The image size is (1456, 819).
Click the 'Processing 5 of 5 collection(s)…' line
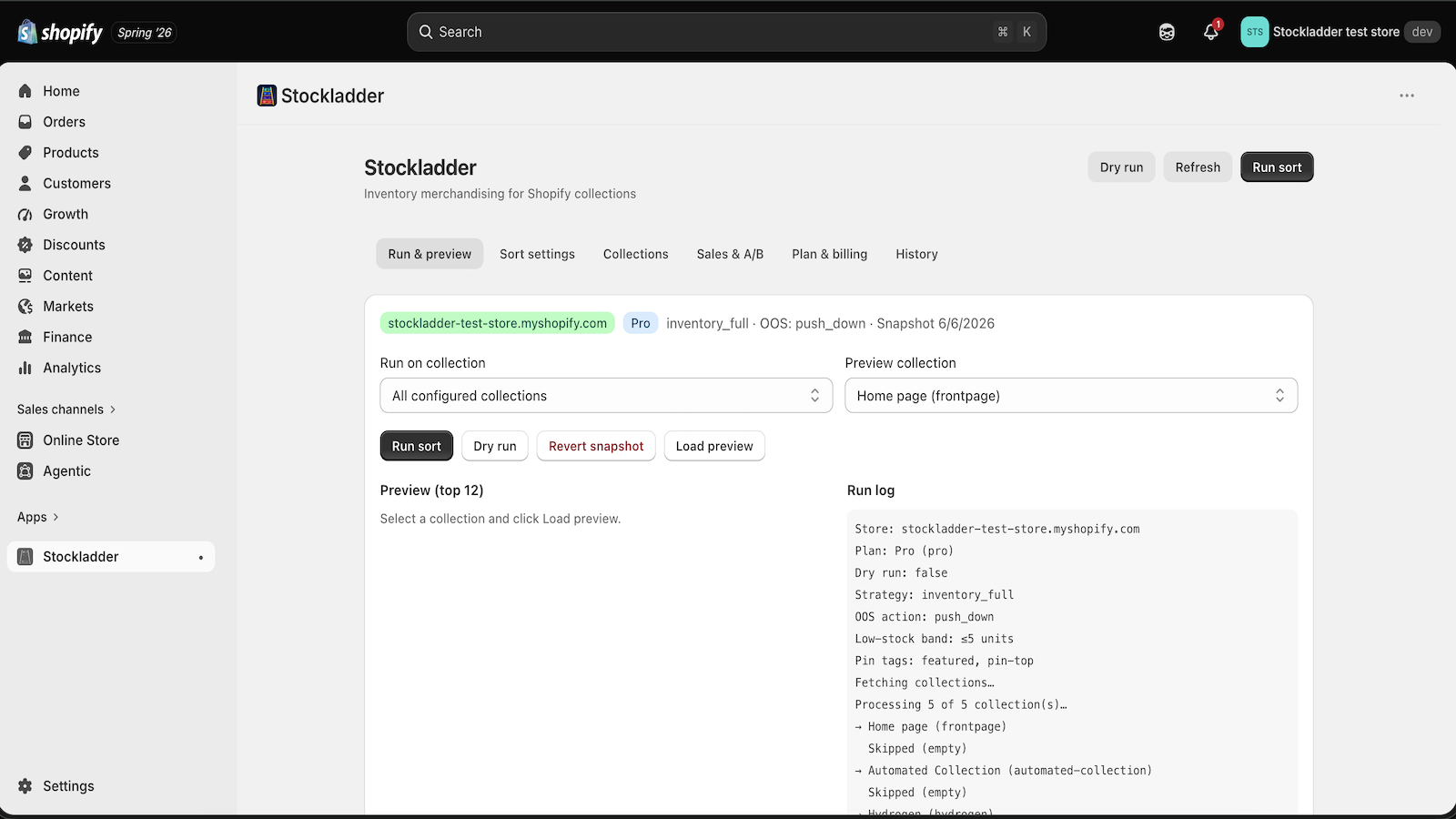(x=961, y=704)
